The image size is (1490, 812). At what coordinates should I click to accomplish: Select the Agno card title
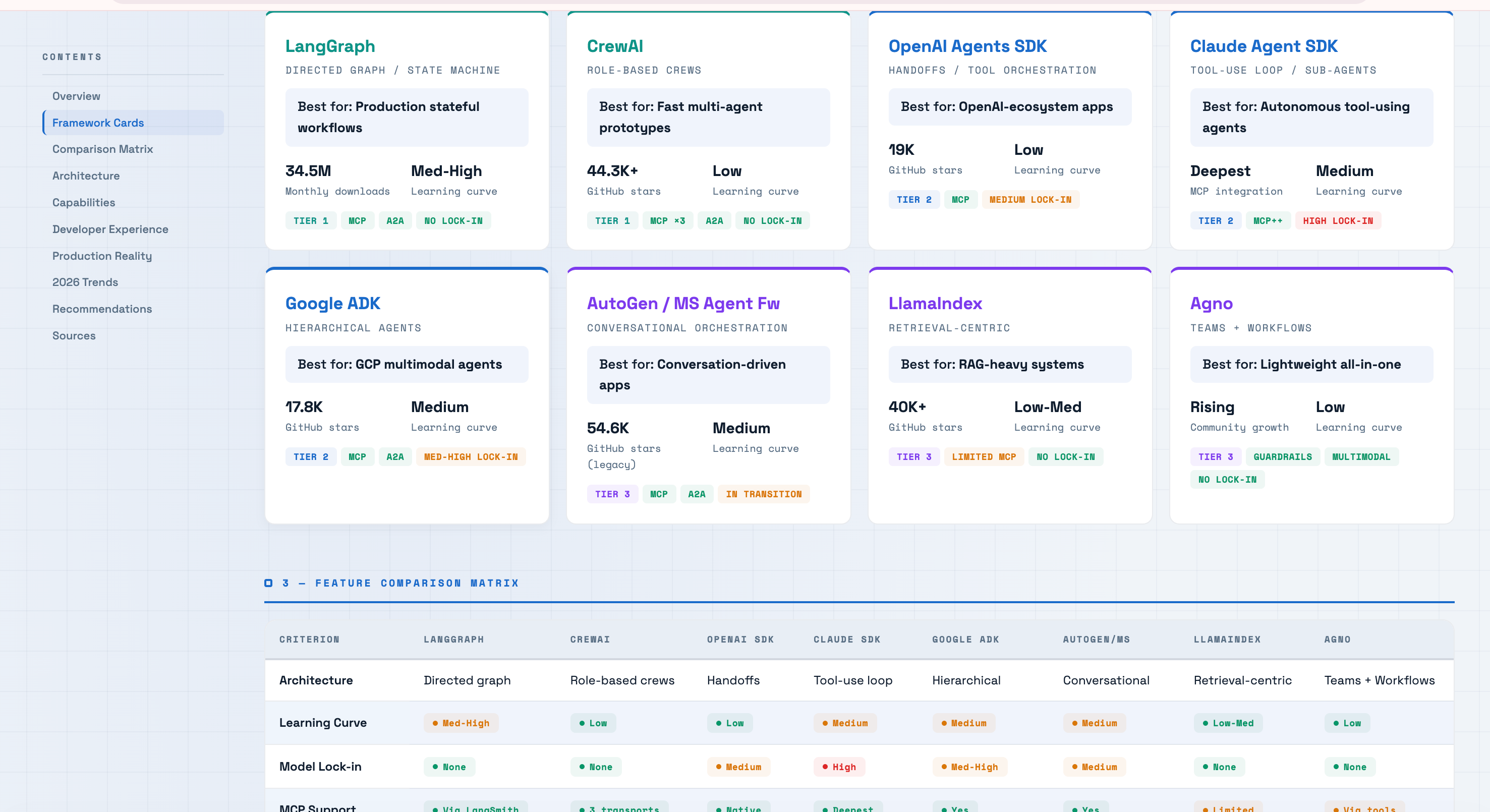pos(1211,304)
